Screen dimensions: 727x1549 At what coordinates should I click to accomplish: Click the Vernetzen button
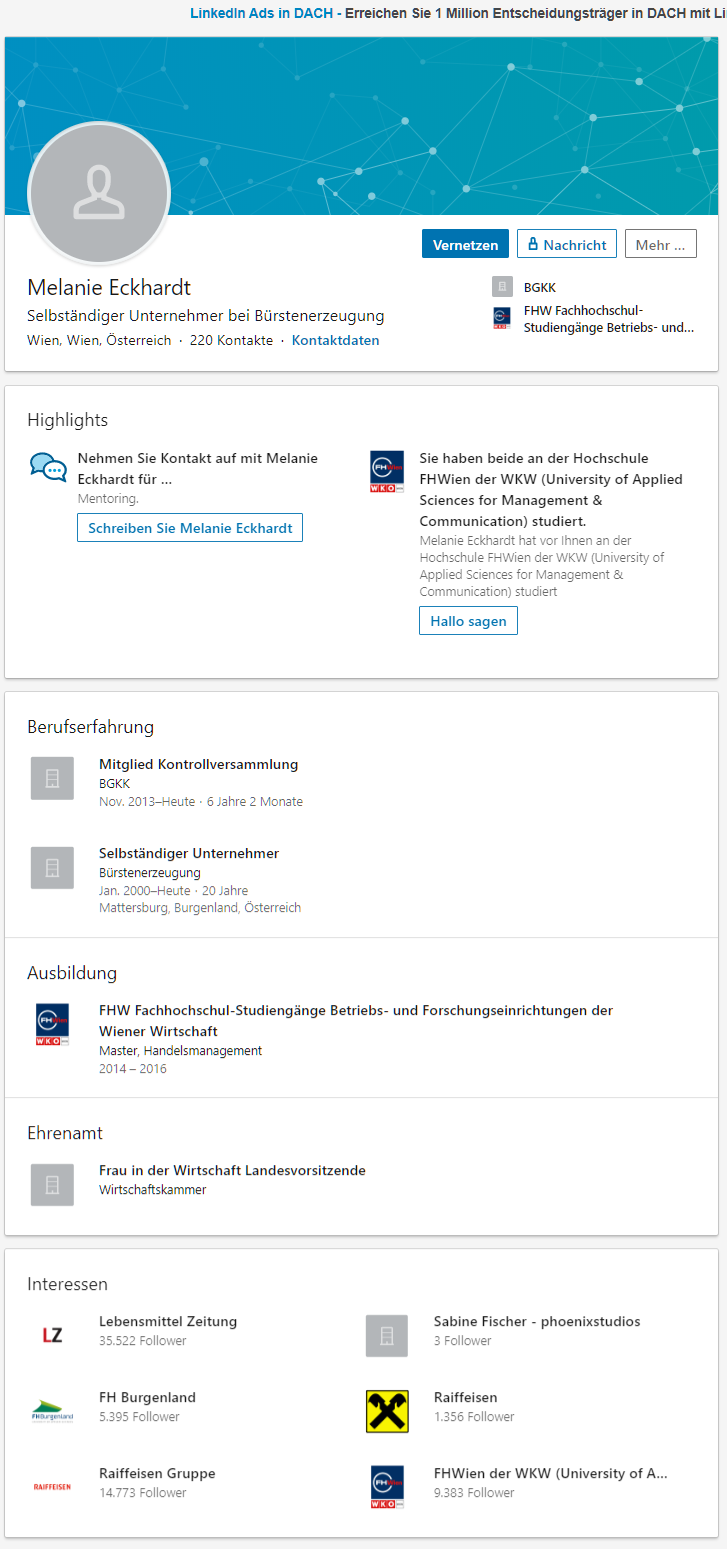[x=465, y=244]
